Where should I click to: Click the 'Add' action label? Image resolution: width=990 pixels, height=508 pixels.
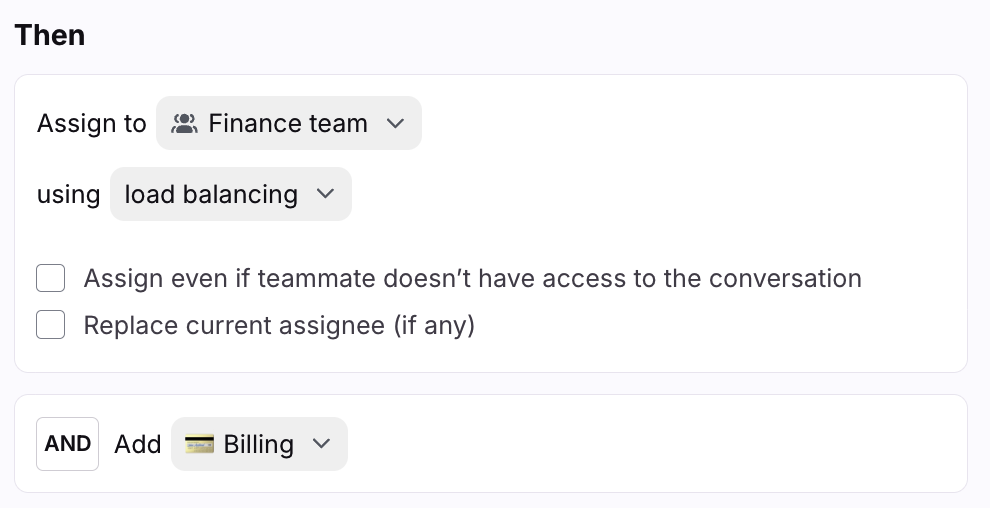tap(137, 444)
